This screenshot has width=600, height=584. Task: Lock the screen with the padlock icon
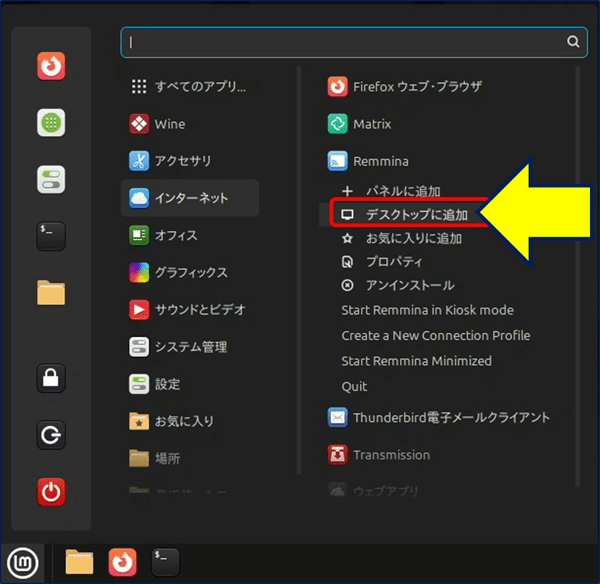point(51,378)
